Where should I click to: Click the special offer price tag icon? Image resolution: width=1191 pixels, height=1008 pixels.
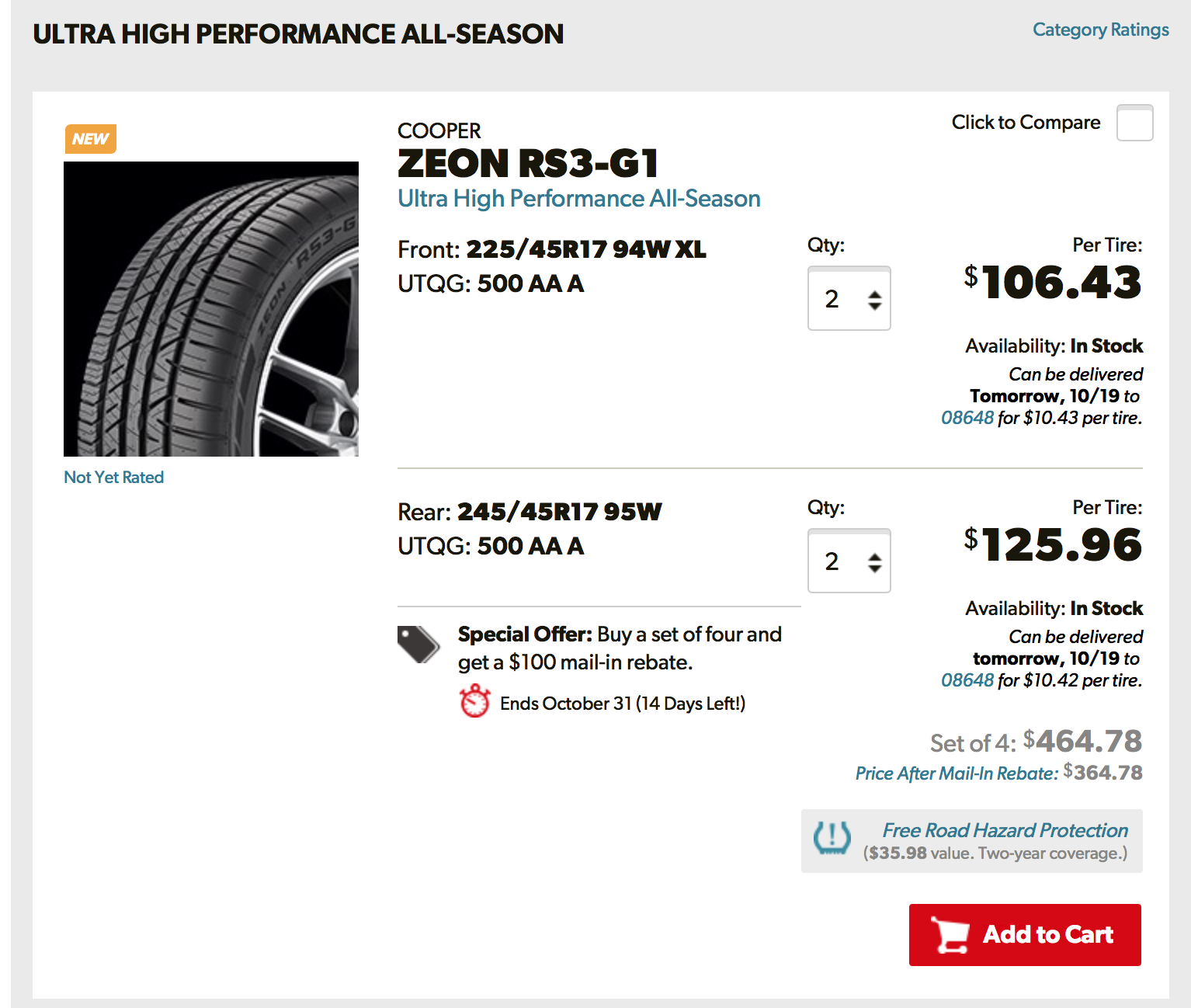point(418,644)
